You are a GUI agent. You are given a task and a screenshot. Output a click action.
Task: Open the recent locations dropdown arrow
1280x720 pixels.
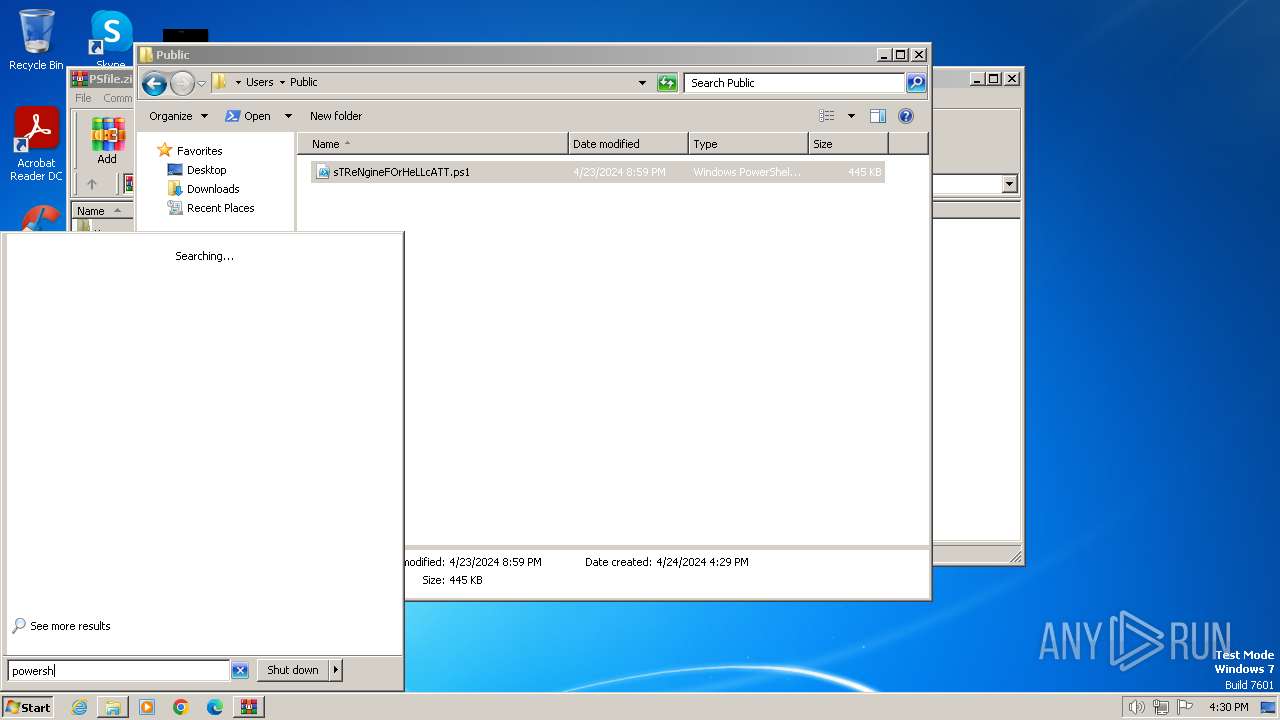point(201,83)
